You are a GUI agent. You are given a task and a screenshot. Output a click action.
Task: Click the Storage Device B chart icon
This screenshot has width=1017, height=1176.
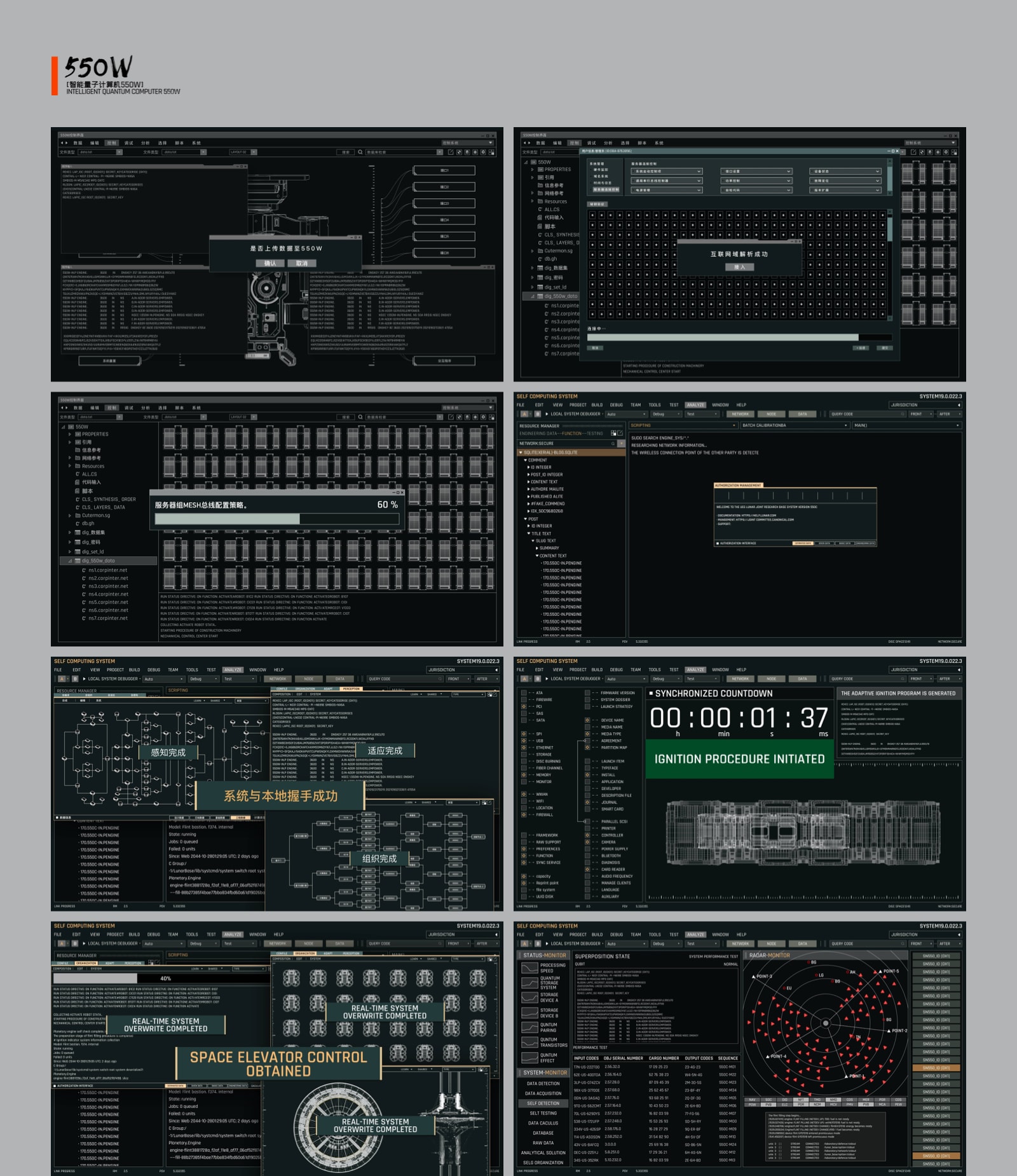pos(529,1013)
